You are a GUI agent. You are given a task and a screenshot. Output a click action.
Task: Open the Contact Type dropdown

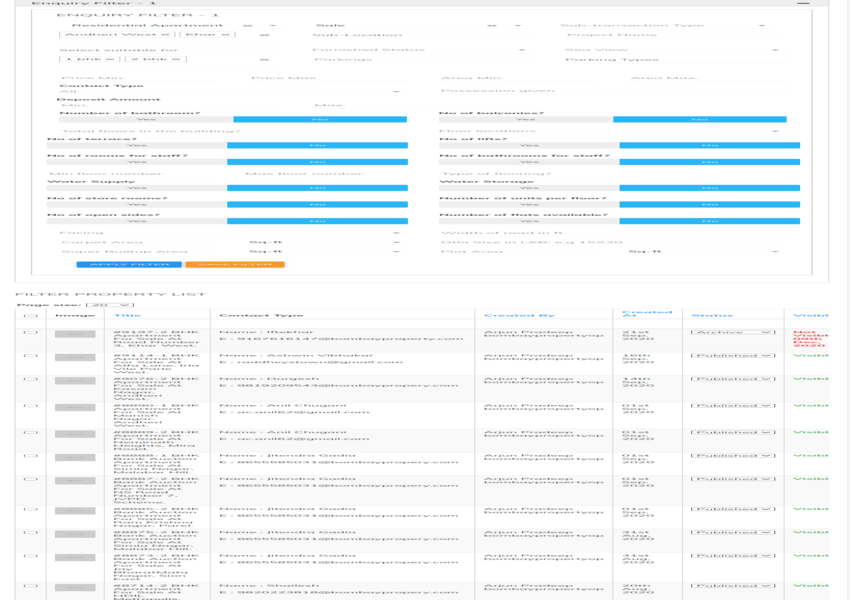230,92
